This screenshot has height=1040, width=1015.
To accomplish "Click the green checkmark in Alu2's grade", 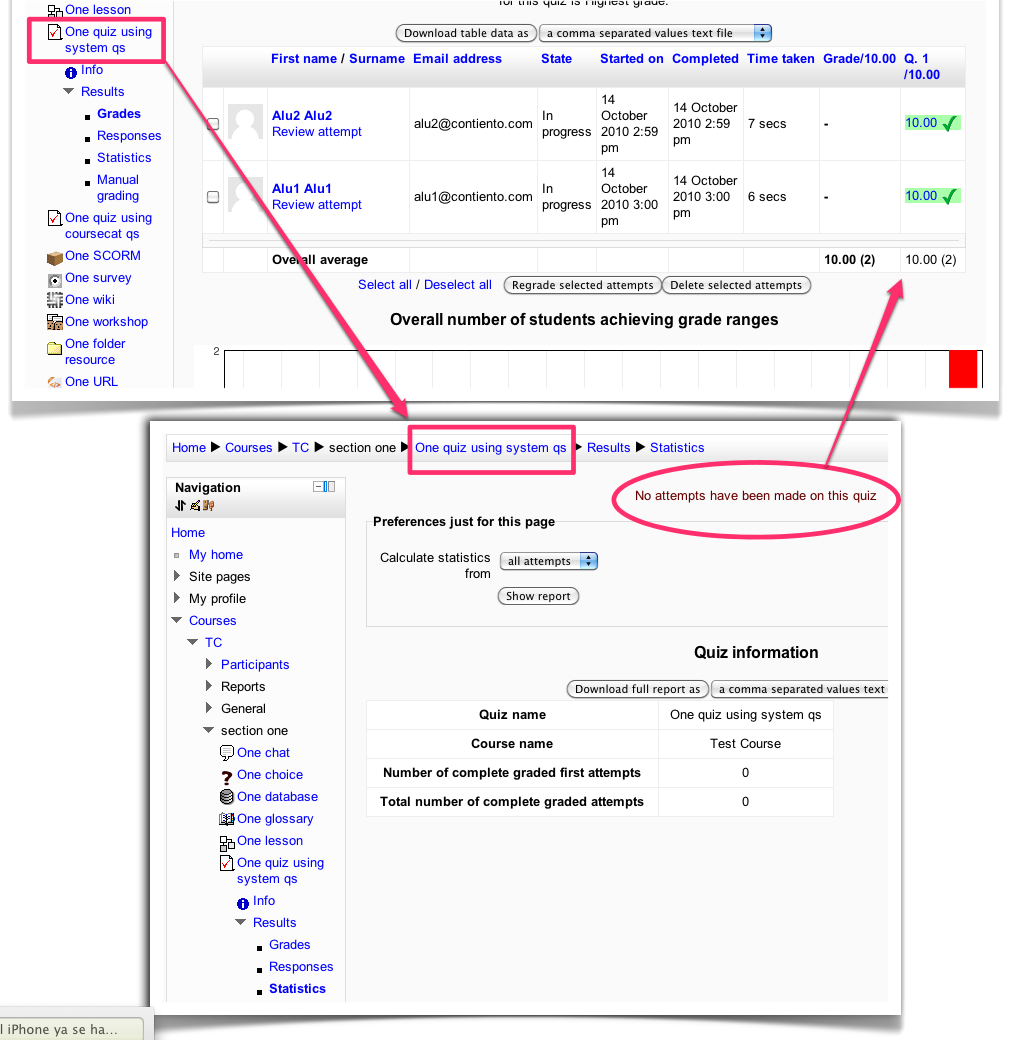I will [x=950, y=123].
